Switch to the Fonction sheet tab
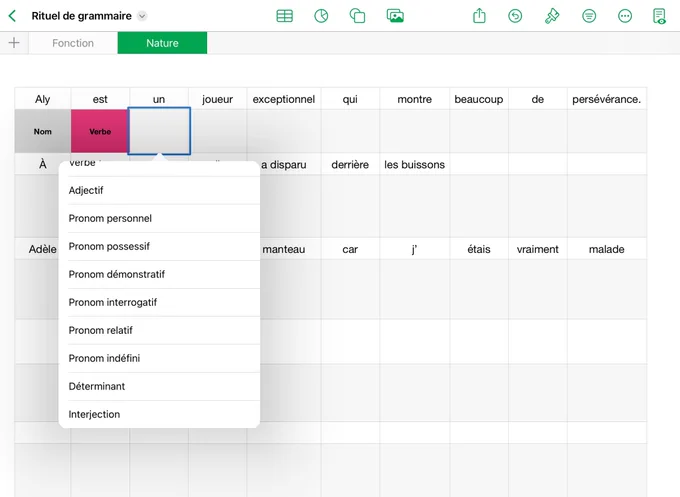The height and width of the screenshot is (497, 680). coord(73,43)
